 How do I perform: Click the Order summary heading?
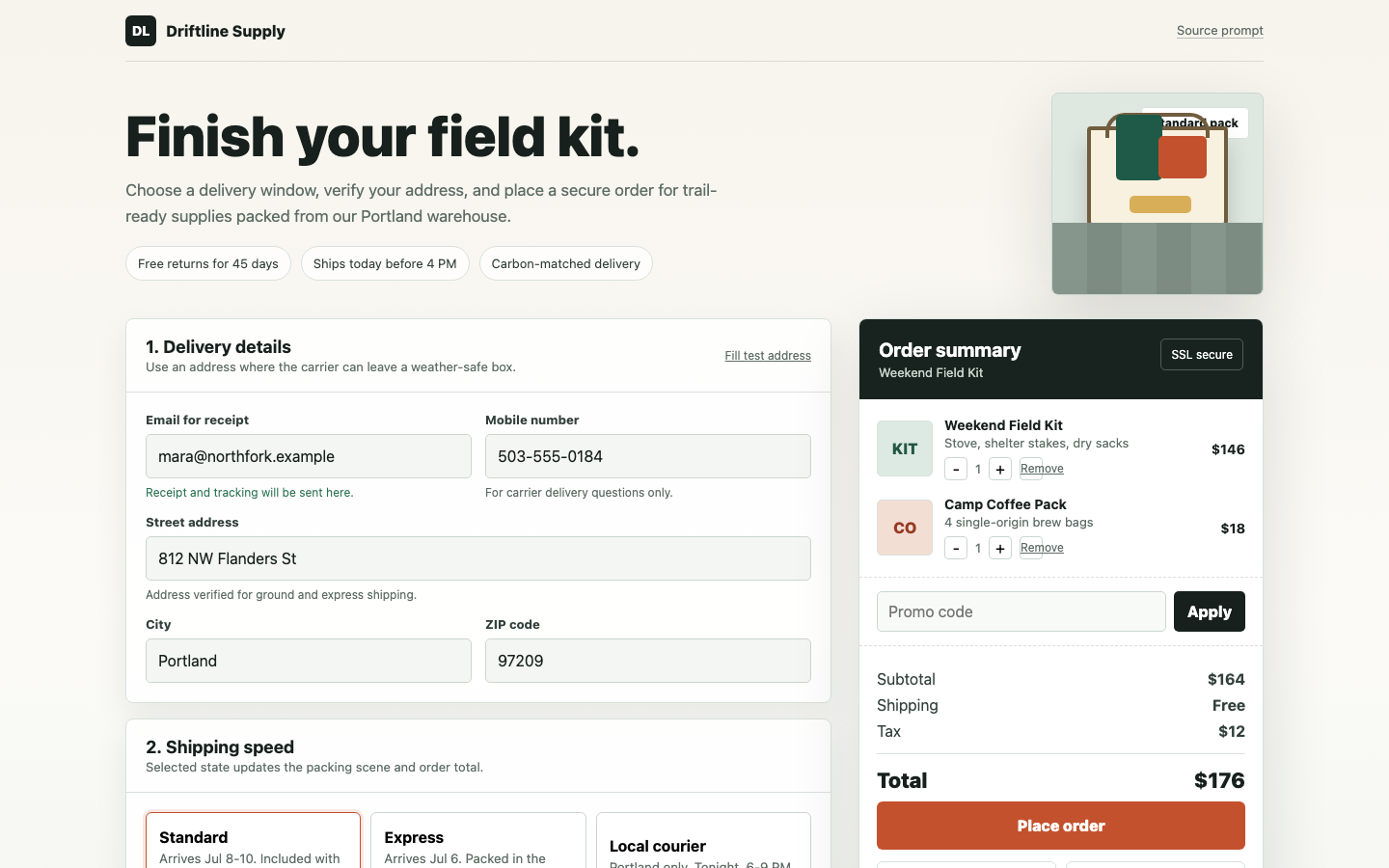coord(950,350)
